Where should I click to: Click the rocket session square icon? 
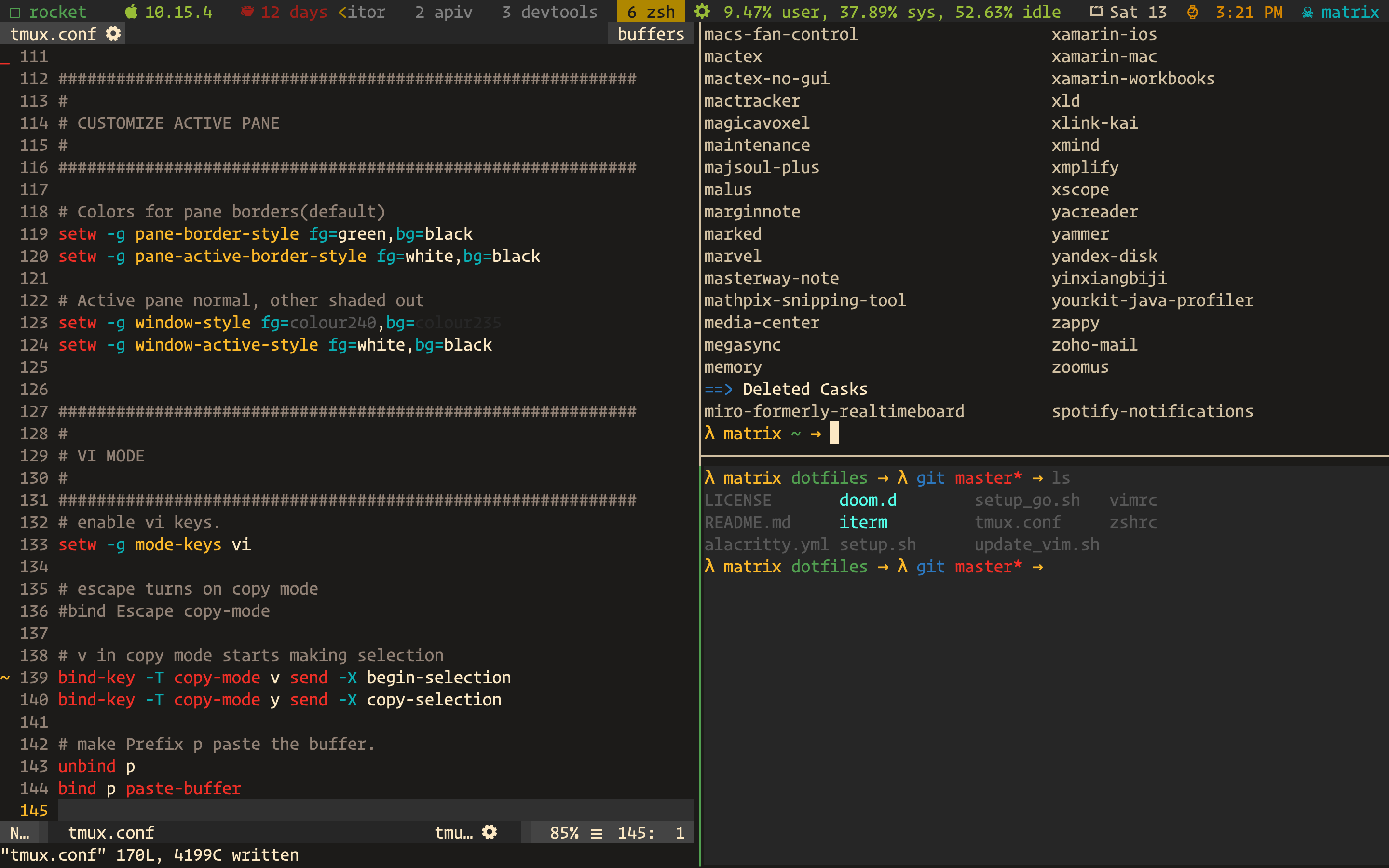click(15, 12)
